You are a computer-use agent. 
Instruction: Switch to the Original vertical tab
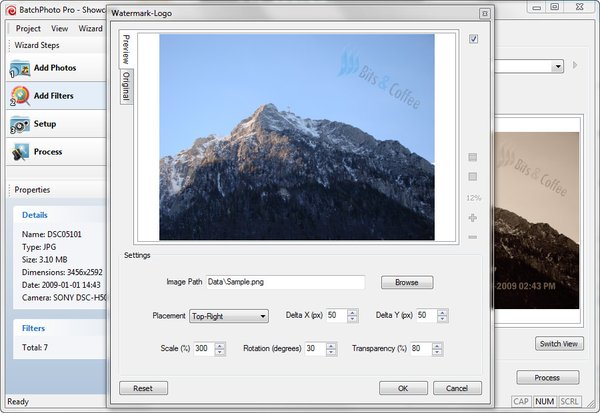[126, 87]
